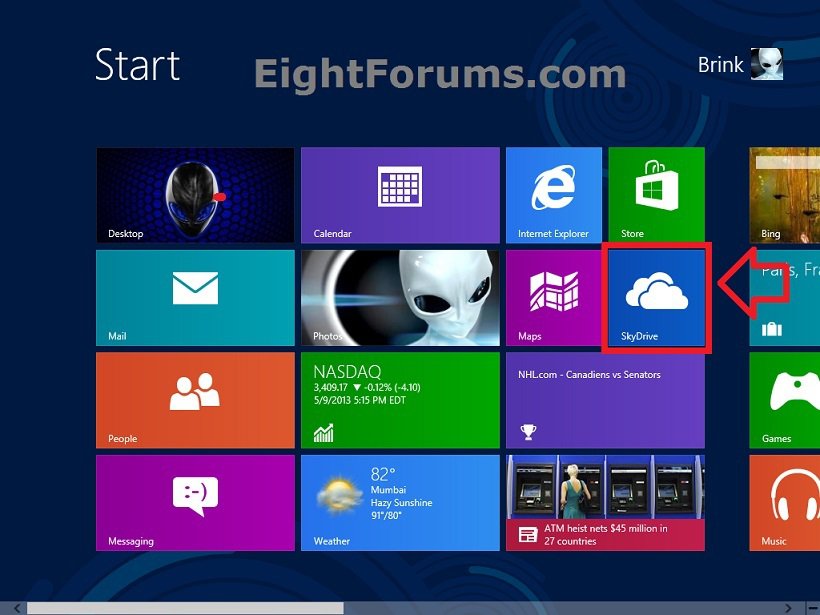Open the SkyDrive app
The width and height of the screenshot is (820, 615).
[655, 297]
